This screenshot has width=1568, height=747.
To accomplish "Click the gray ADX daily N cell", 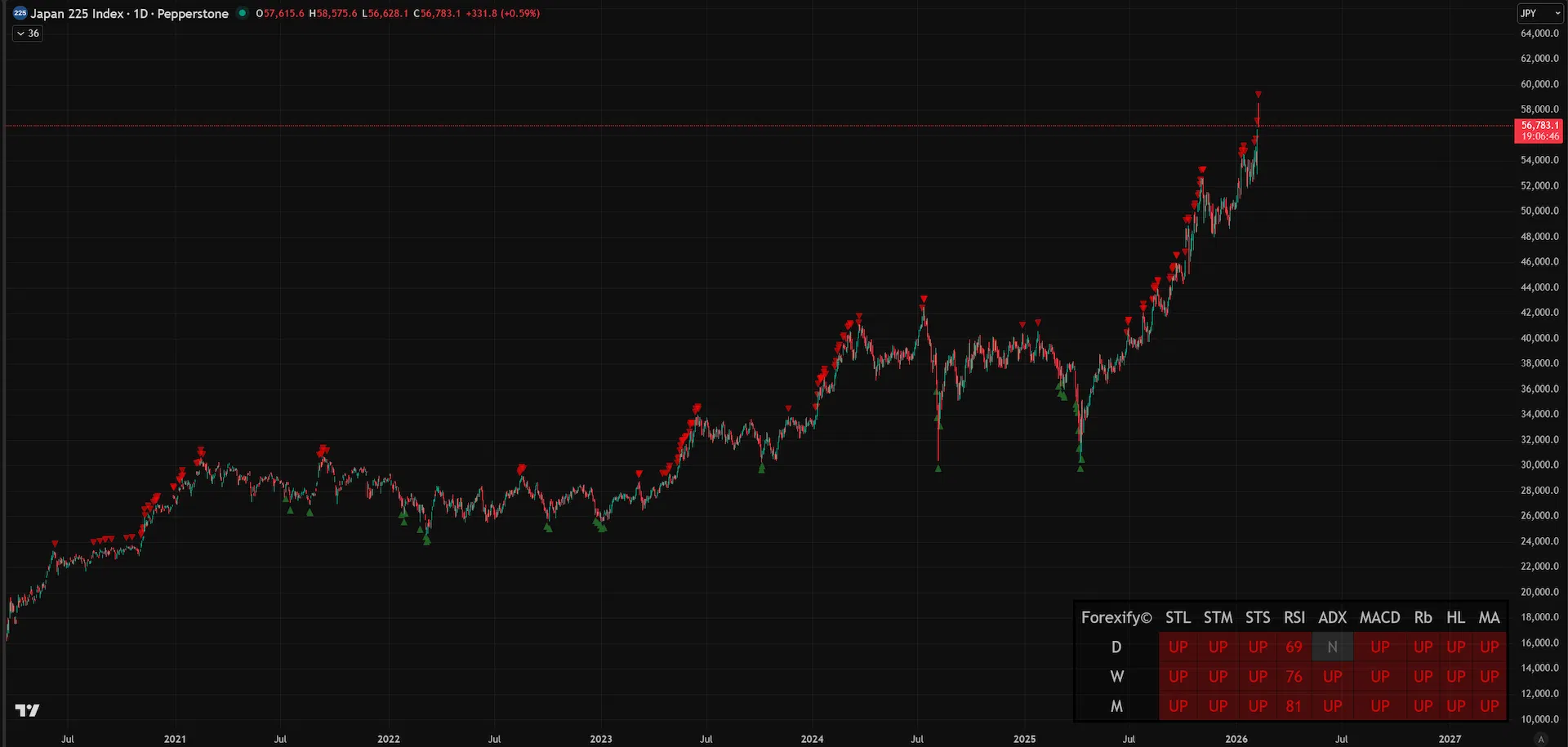I will point(1332,647).
